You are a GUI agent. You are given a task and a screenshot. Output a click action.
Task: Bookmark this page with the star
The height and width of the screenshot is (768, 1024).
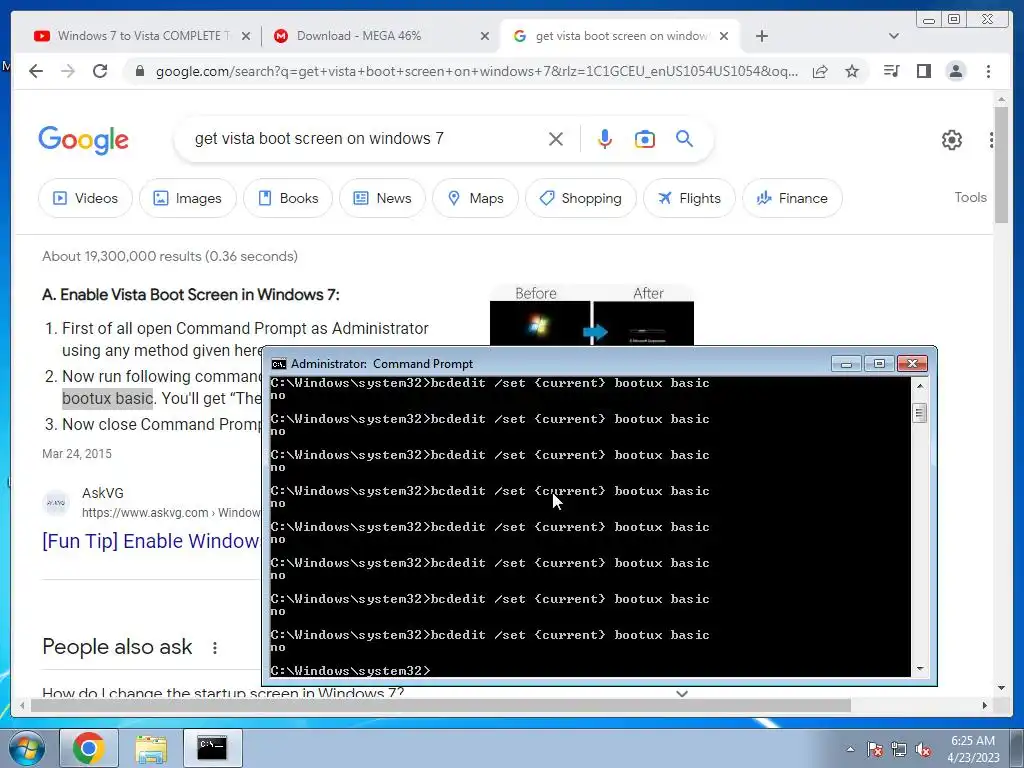852,71
